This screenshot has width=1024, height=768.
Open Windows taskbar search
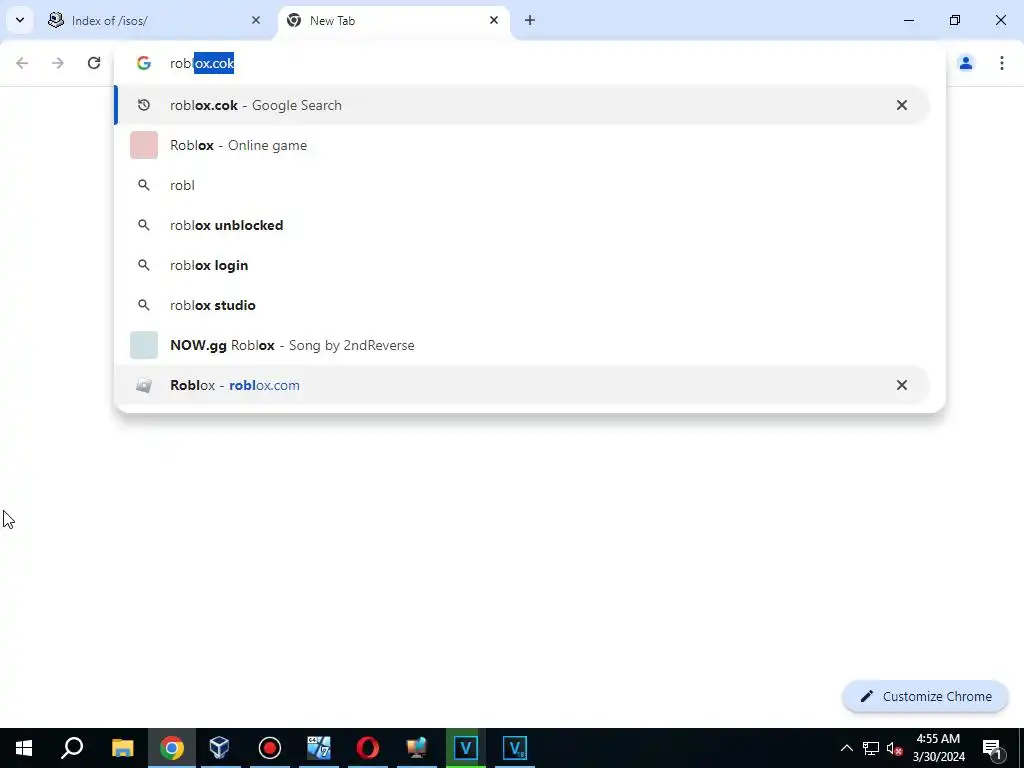coord(72,748)
